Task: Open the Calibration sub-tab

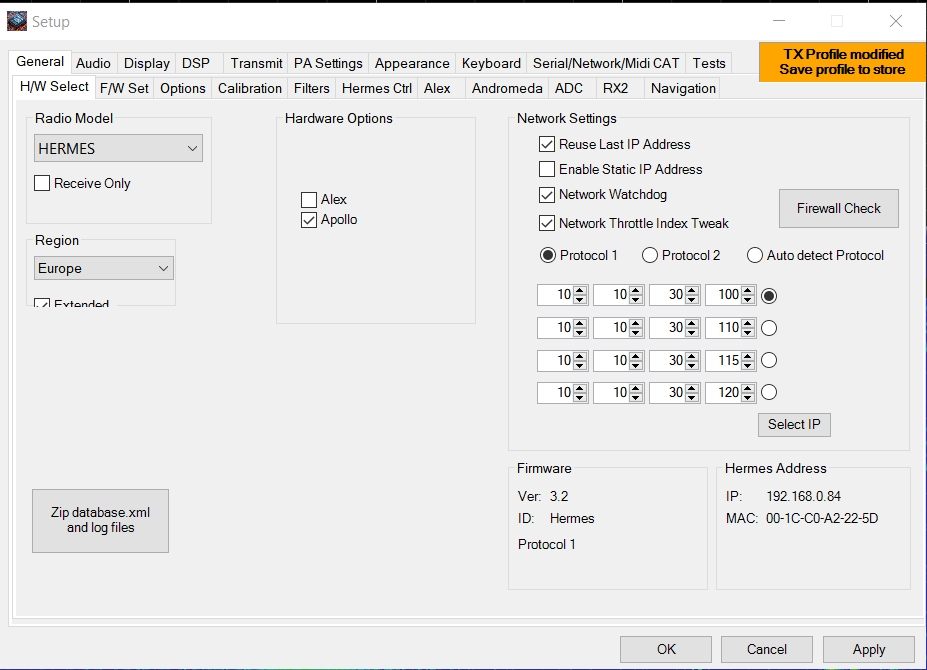Action: point(250,88)
